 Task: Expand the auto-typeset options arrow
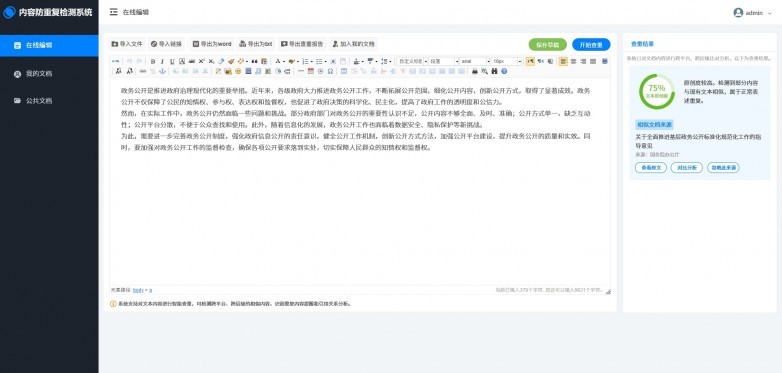(x=247, y=61)
